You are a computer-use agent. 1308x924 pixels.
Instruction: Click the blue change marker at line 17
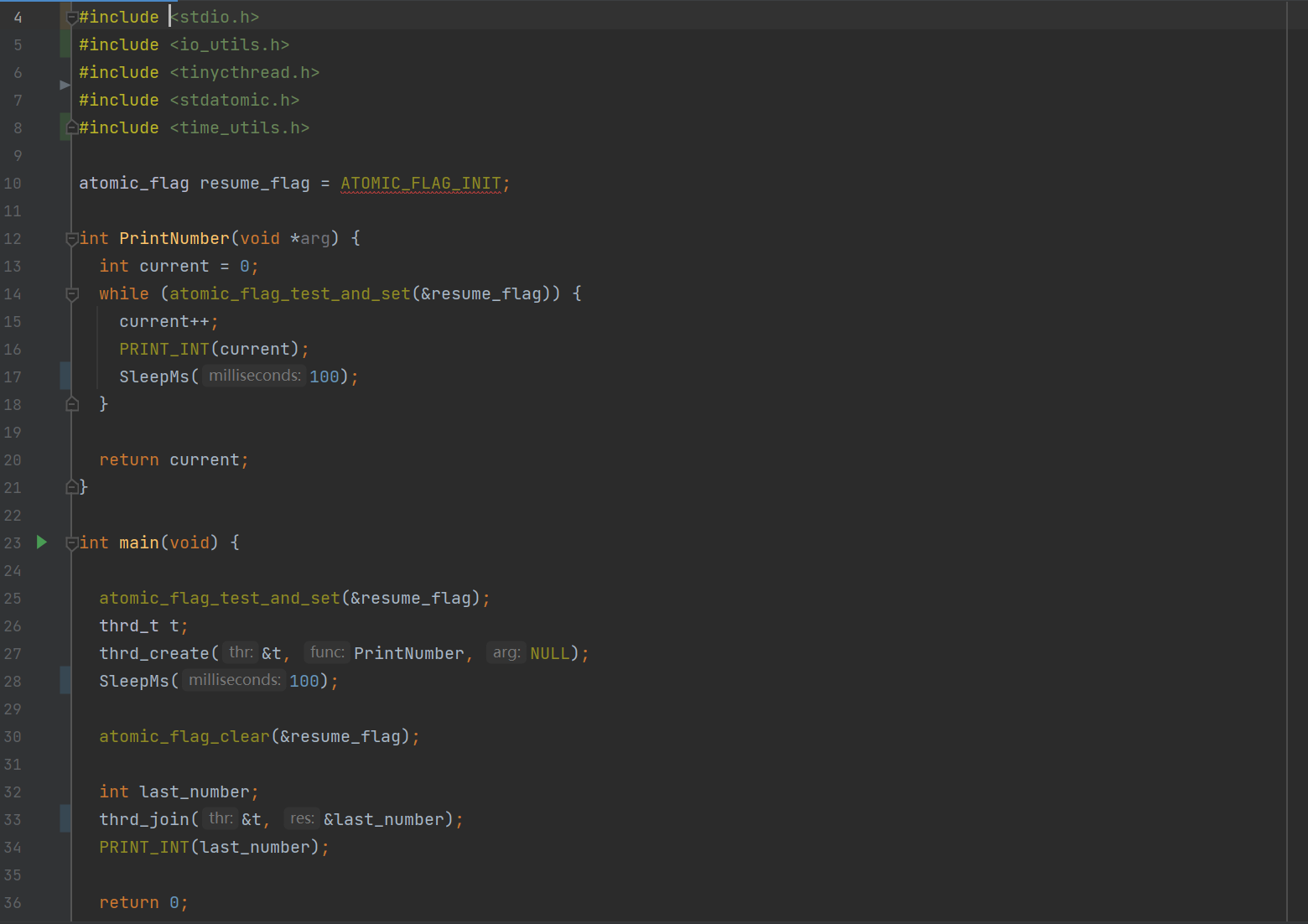pyautogui.click(x=65, y=376)
